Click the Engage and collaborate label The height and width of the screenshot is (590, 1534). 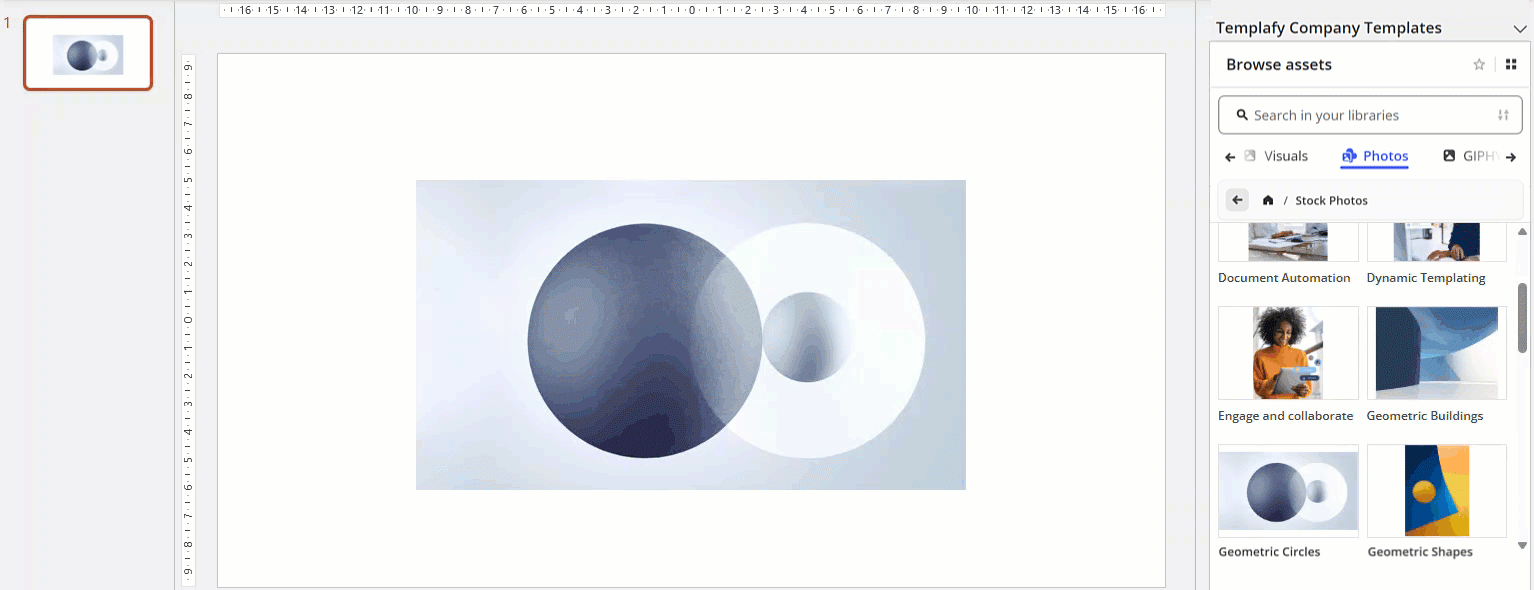pos(1285,416)
